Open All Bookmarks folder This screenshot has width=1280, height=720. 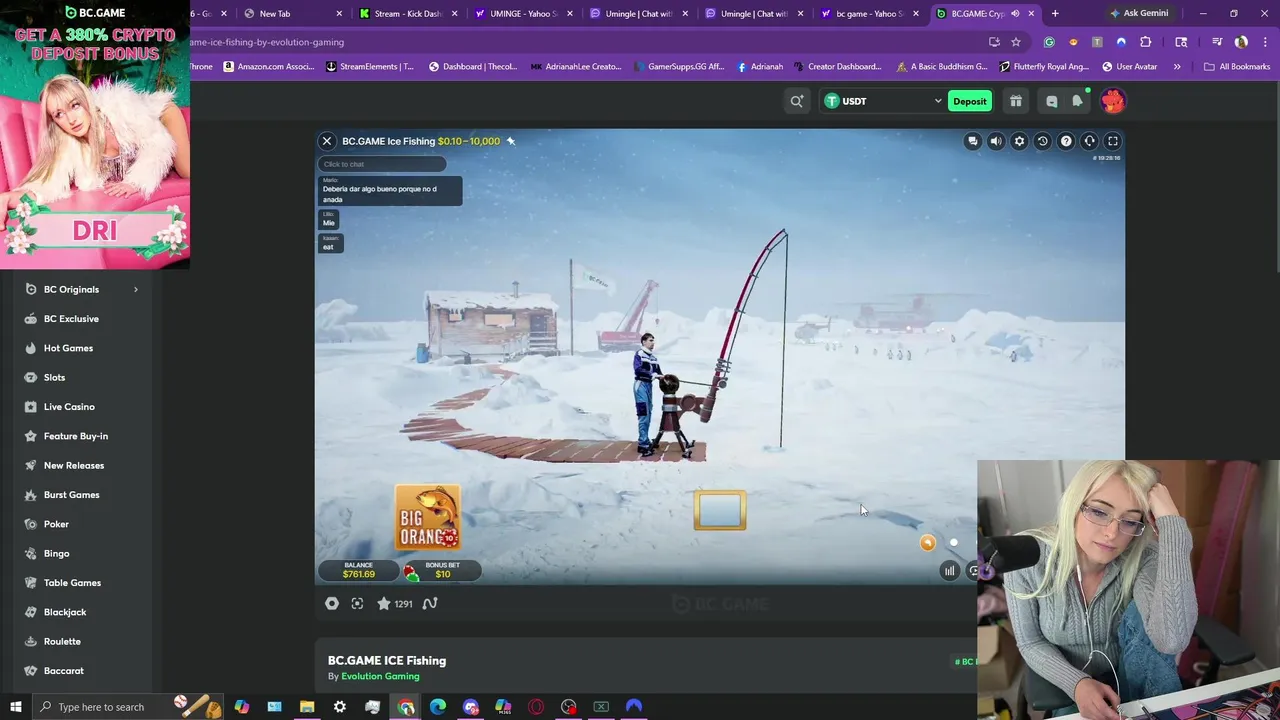click(1237, 67)
